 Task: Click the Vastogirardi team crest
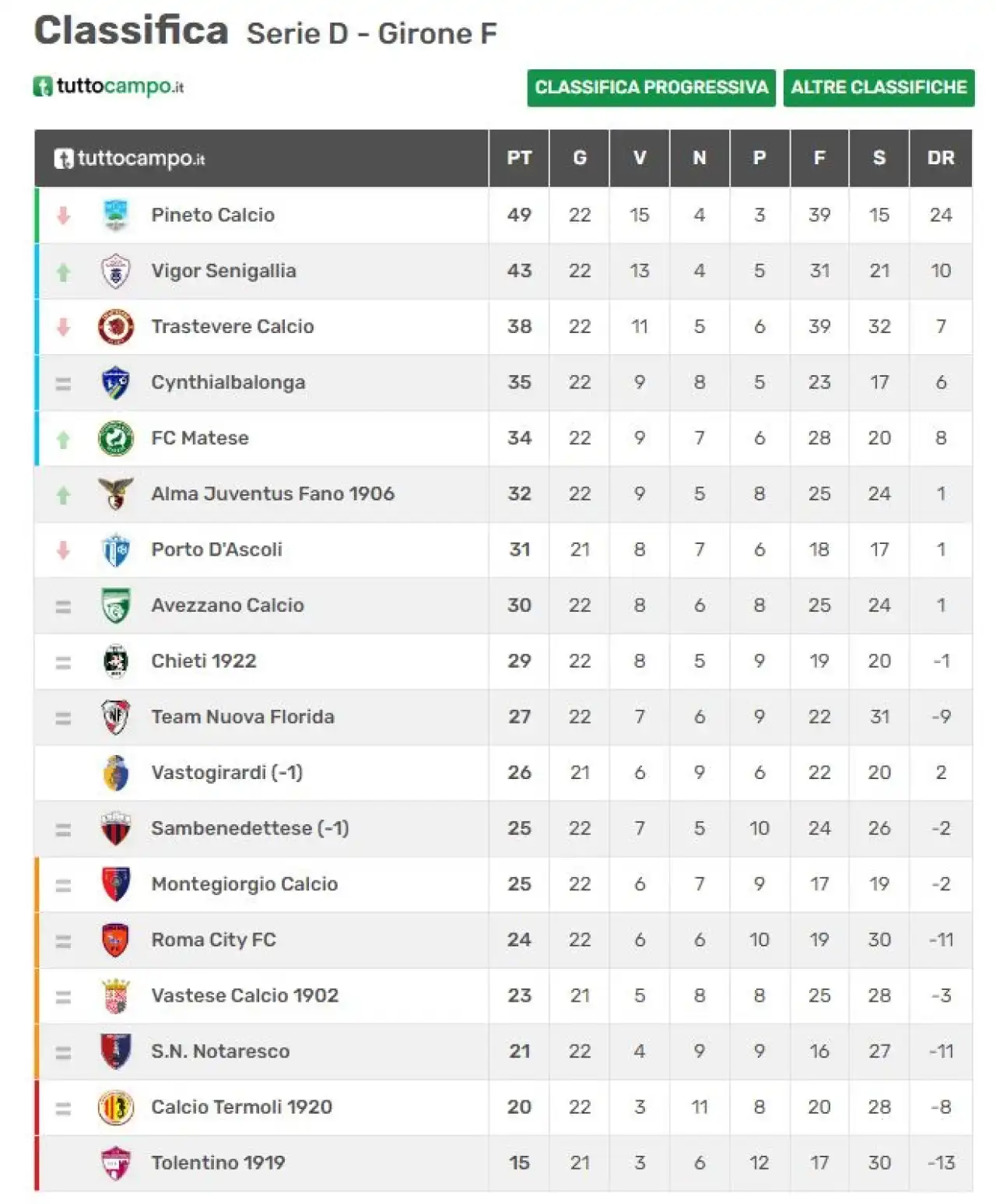coord(116,773)
